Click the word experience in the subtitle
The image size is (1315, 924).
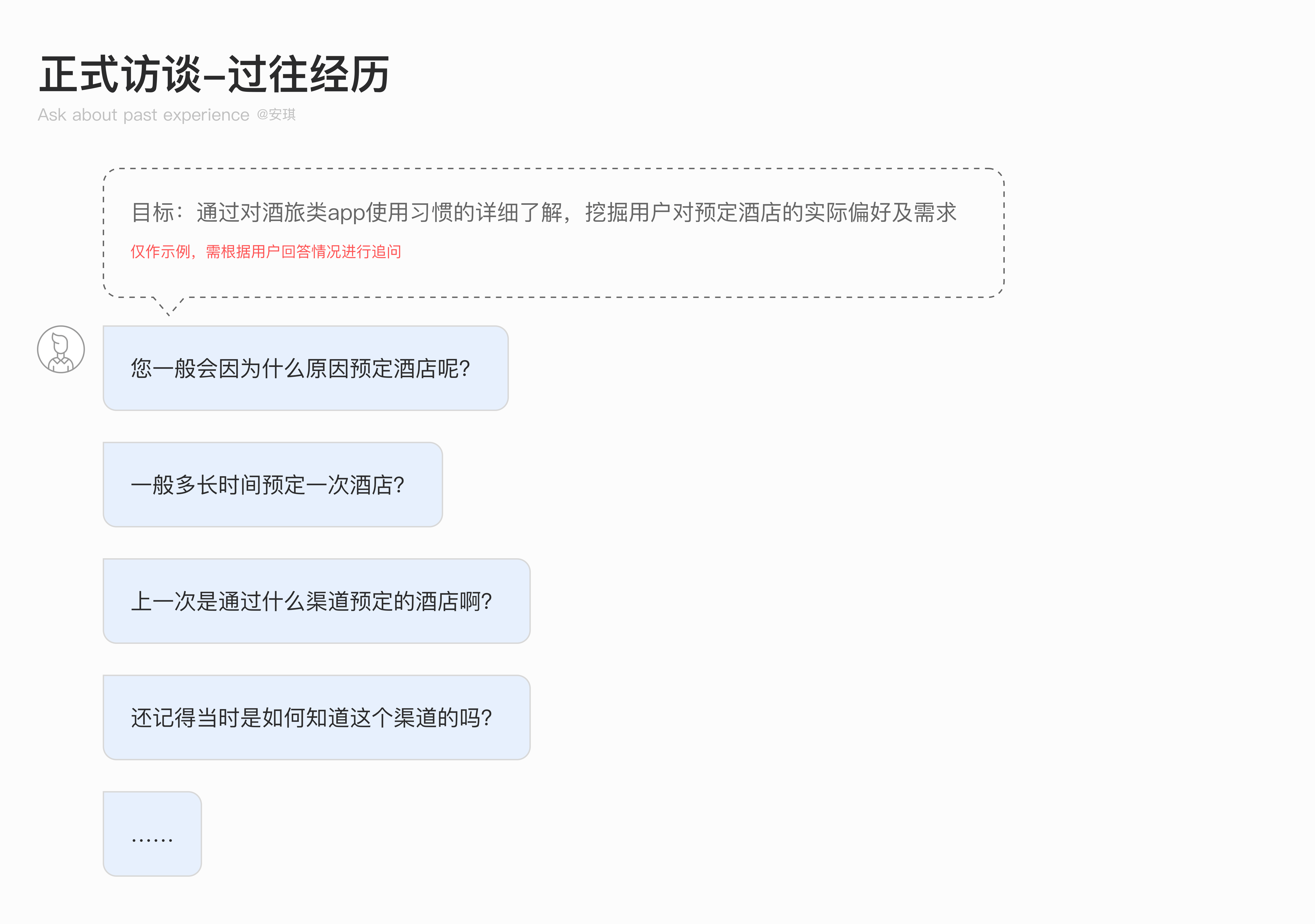point(206,116)
